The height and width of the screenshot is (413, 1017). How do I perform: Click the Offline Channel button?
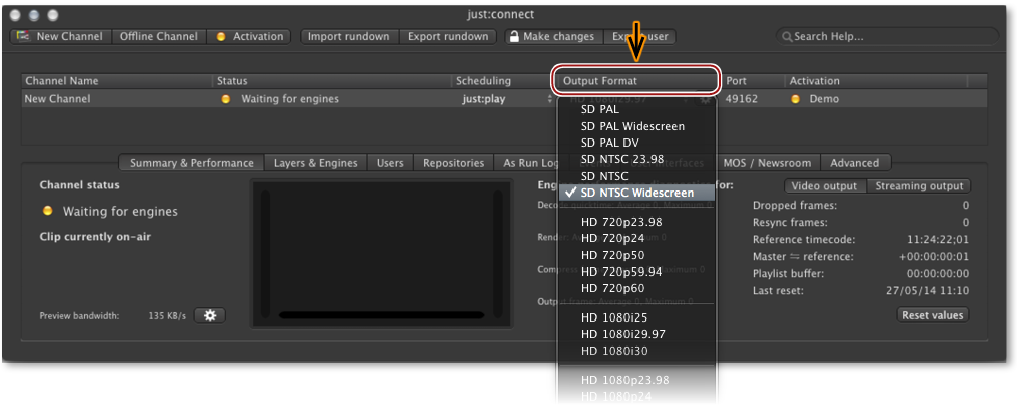click(x=159, y=36)
